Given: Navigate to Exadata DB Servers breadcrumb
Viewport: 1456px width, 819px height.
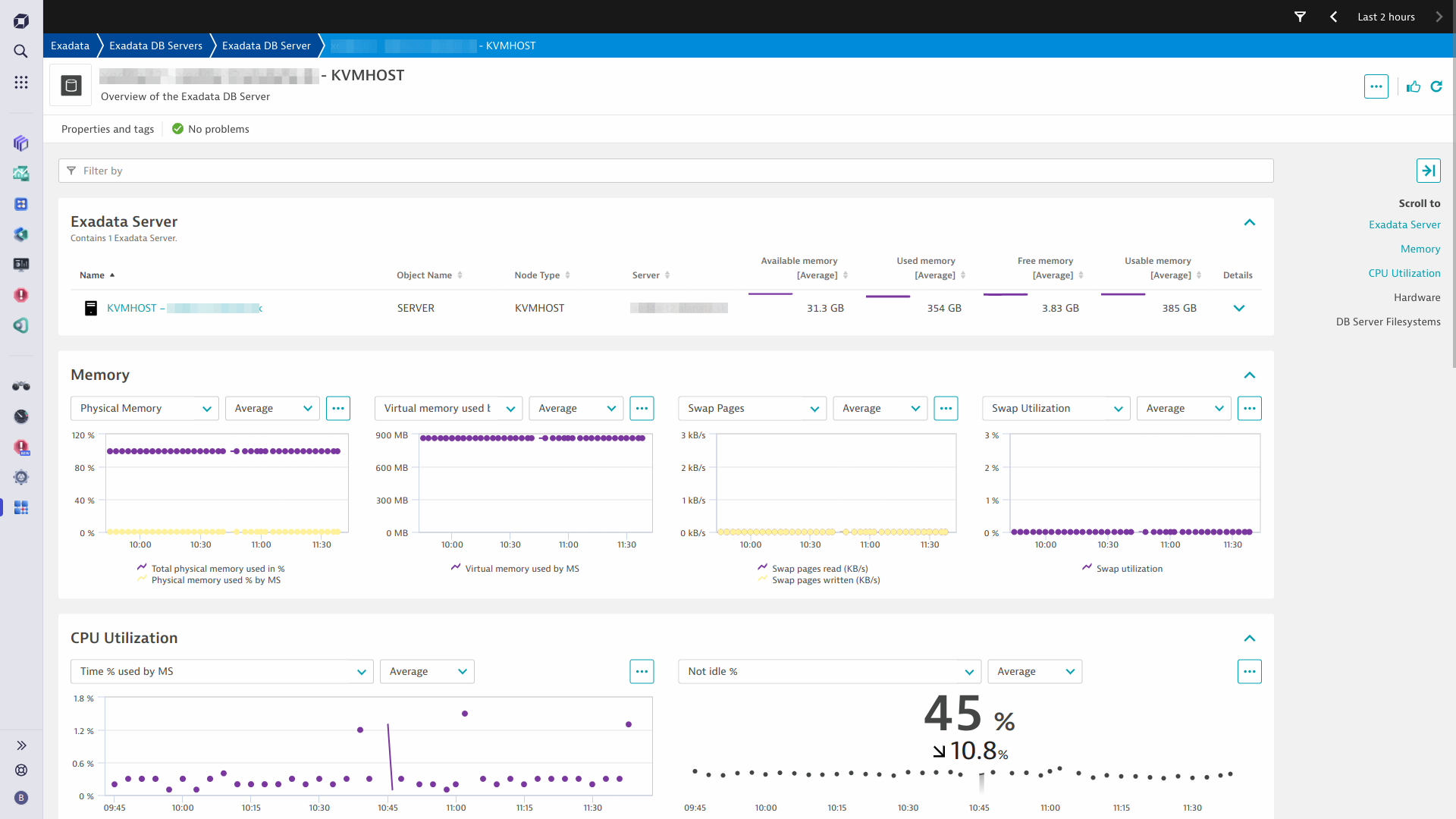Looking at the screenshot, I should (156, 46).
